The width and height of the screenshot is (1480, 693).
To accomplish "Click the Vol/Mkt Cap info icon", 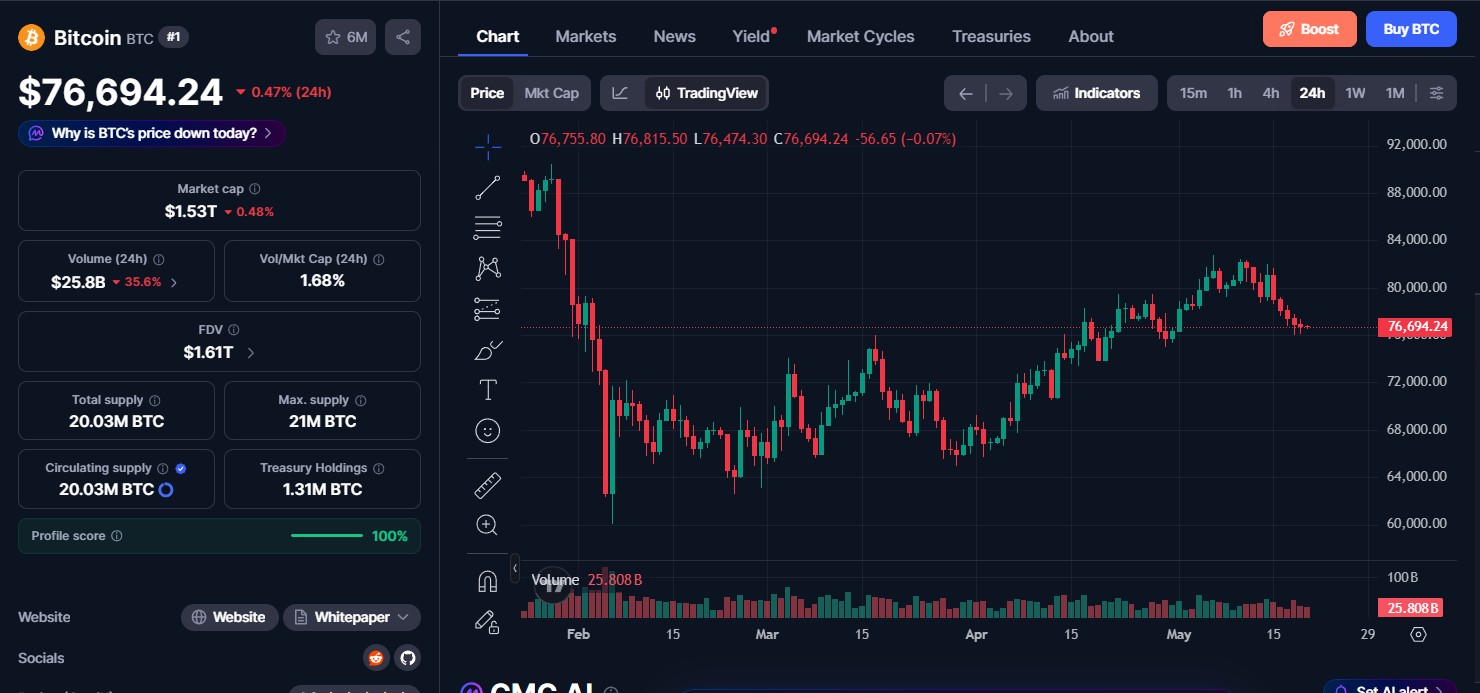I will coord(378,259).
